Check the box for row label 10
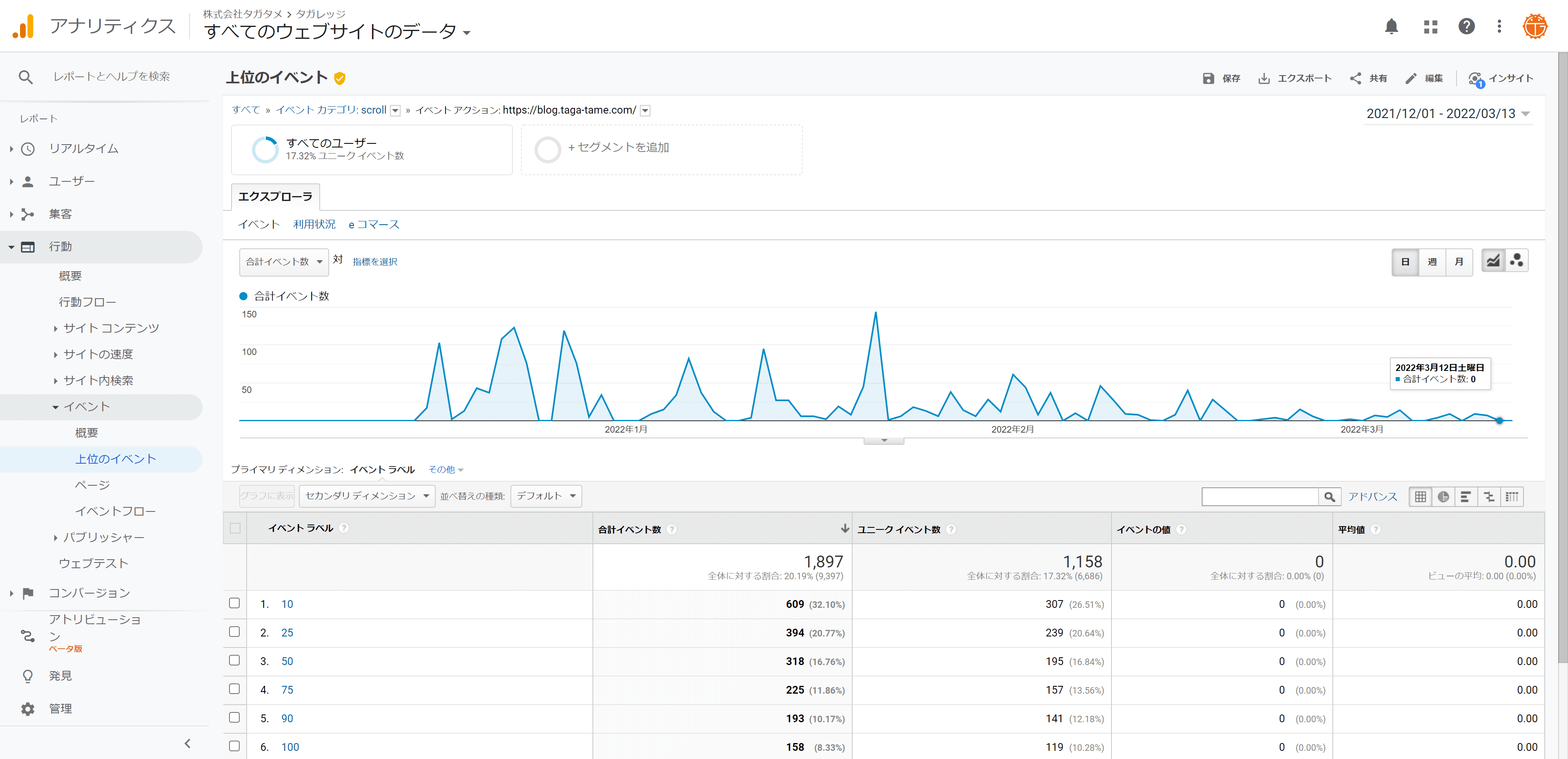 [x=234, y=603]
